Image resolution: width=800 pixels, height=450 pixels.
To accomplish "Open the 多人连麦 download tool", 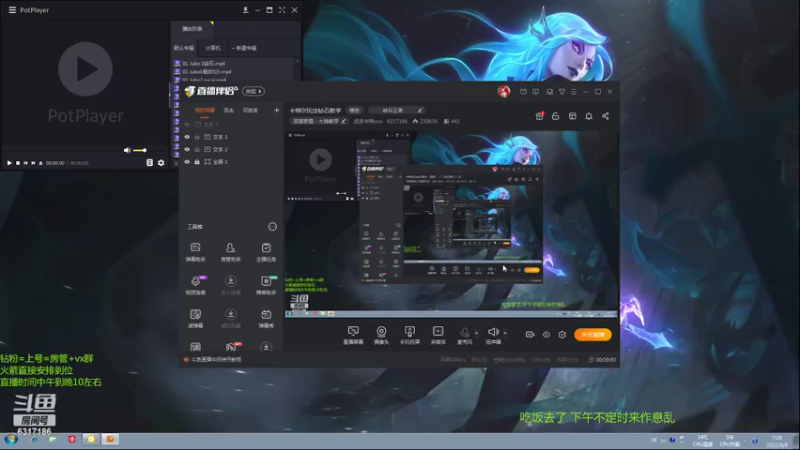I will coord(231,285).
